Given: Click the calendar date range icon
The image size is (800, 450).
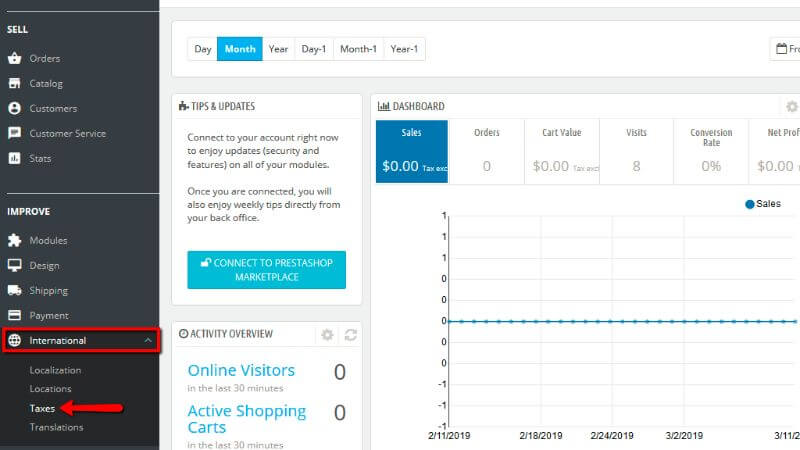Looking at the screenshot, I should [781, 49].
